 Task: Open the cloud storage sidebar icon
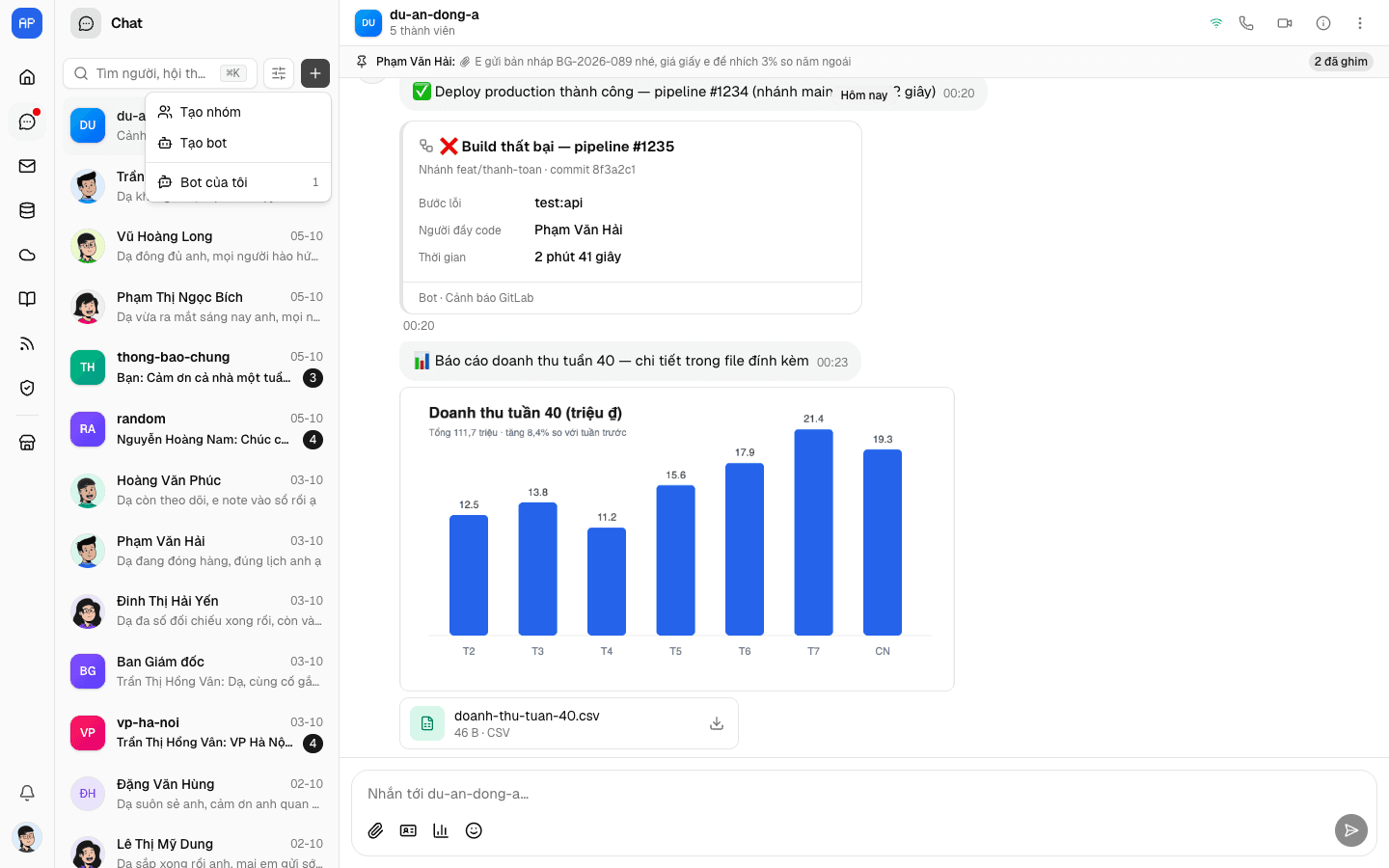(27, 255)
